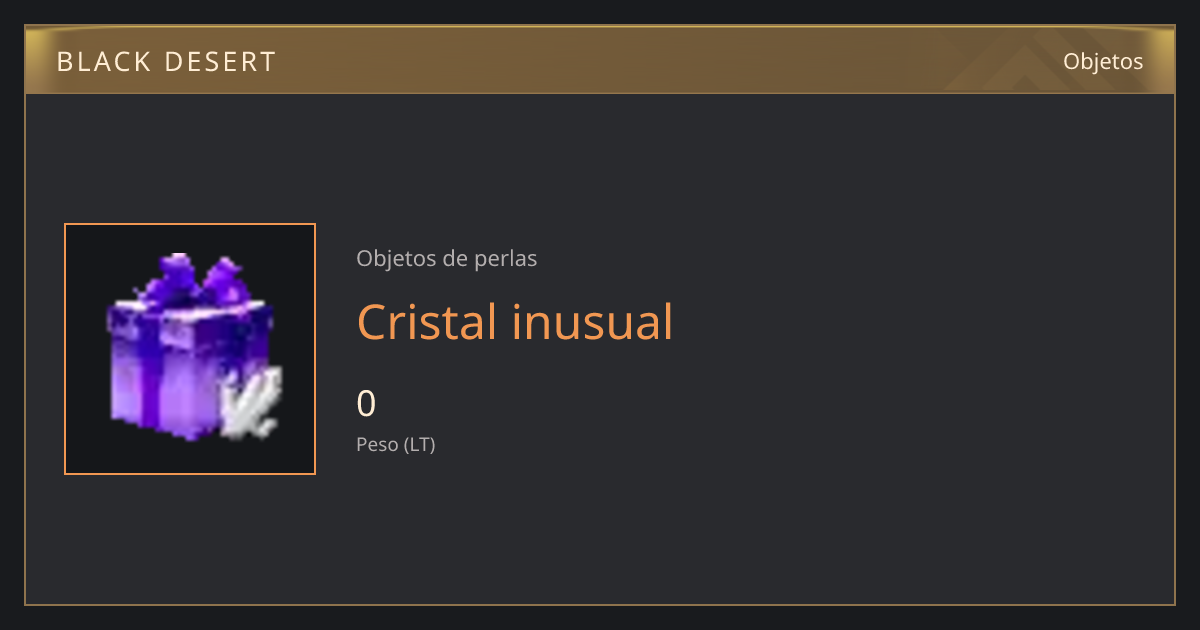1200x630 pixels.
Task: Click the purple gift box item icon
Action: point(190,348)
